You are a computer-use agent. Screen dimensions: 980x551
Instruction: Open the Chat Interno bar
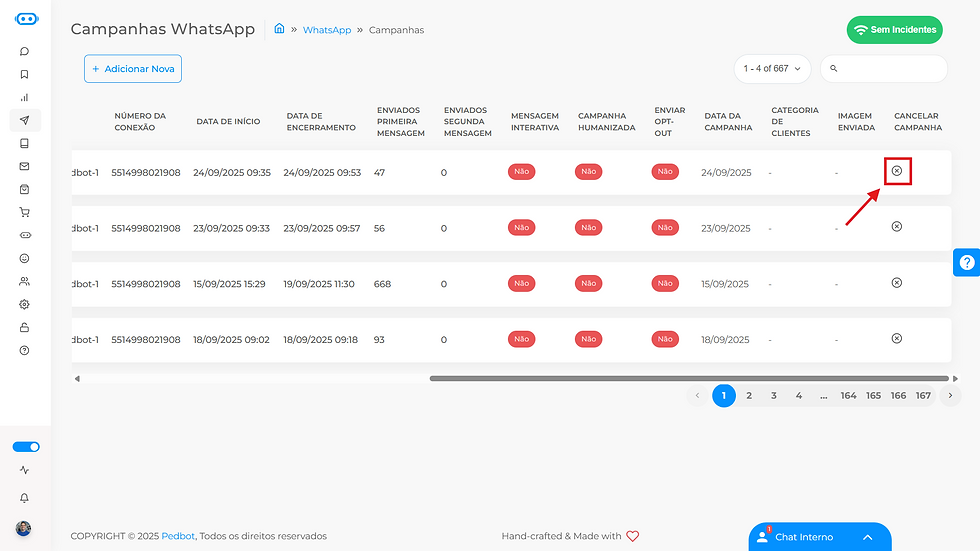tap(820, 537)
